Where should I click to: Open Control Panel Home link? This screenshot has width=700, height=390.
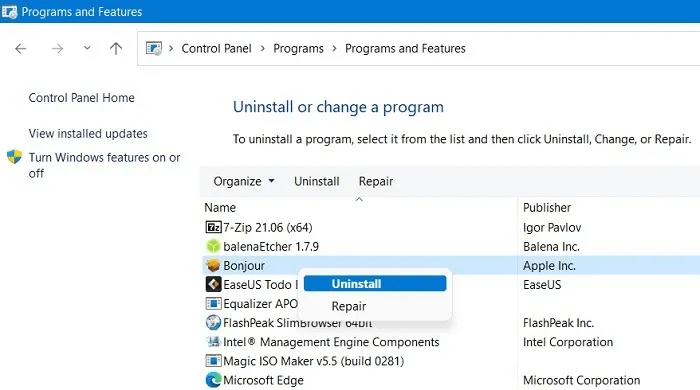coord(81,98)
